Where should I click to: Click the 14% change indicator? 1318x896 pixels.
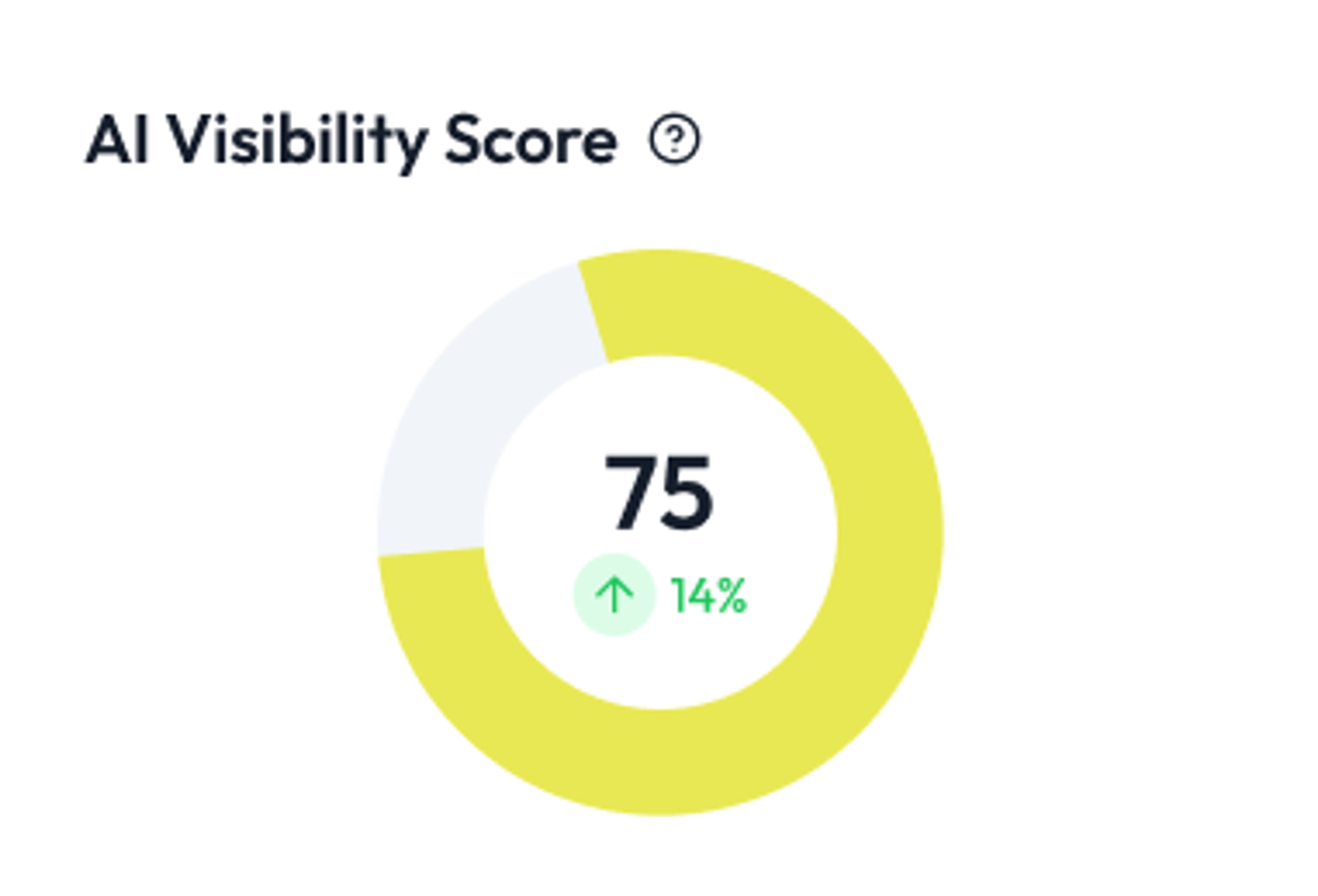click(x=708, y=596)
